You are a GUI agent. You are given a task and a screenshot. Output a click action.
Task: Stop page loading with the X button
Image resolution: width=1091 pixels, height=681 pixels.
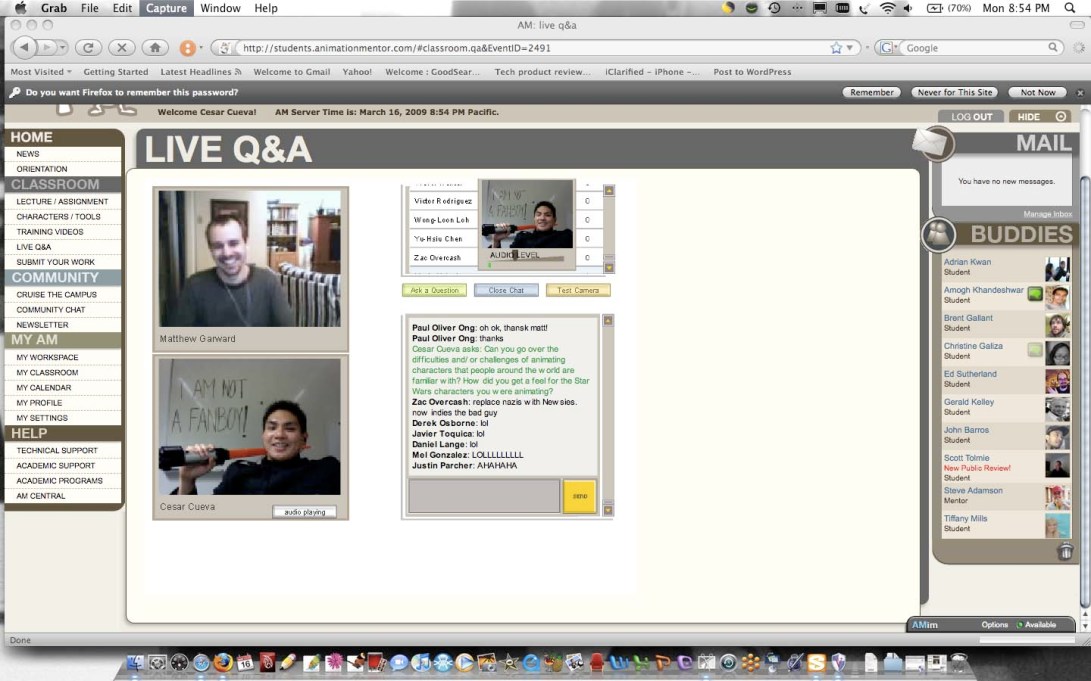[x=121, y=47]
